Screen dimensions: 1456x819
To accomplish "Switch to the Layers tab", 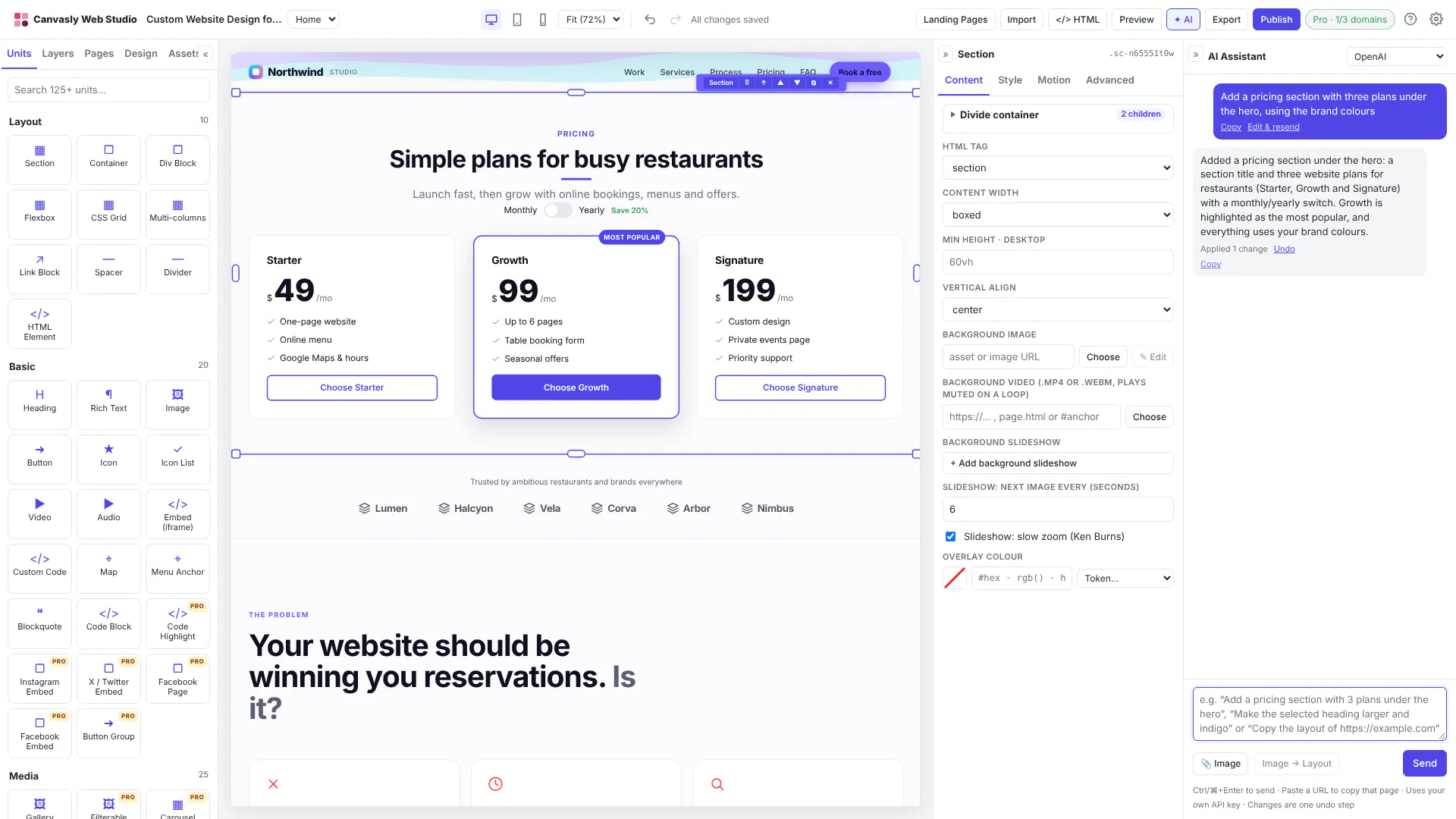I will tap(58, 54).
